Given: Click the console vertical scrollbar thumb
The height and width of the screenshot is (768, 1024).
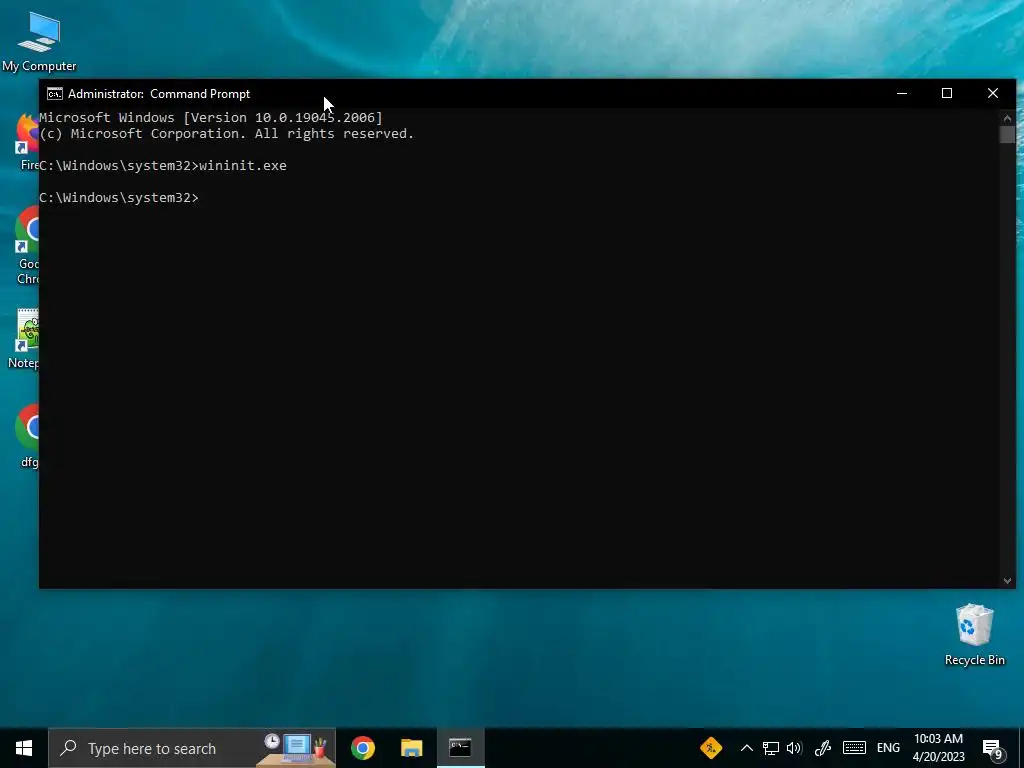Looking at the screenshot, I should [x=1007, y=135].
